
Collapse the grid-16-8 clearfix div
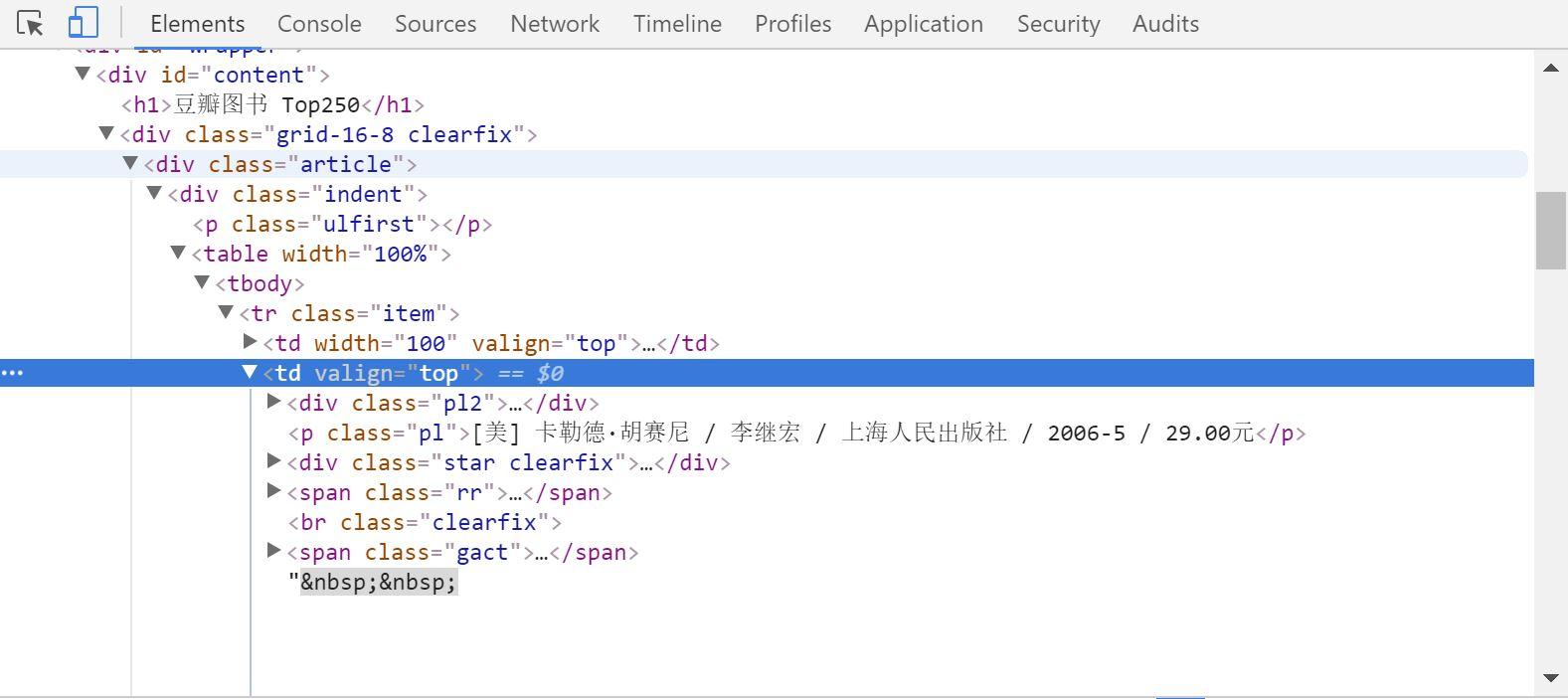[107, 133]
